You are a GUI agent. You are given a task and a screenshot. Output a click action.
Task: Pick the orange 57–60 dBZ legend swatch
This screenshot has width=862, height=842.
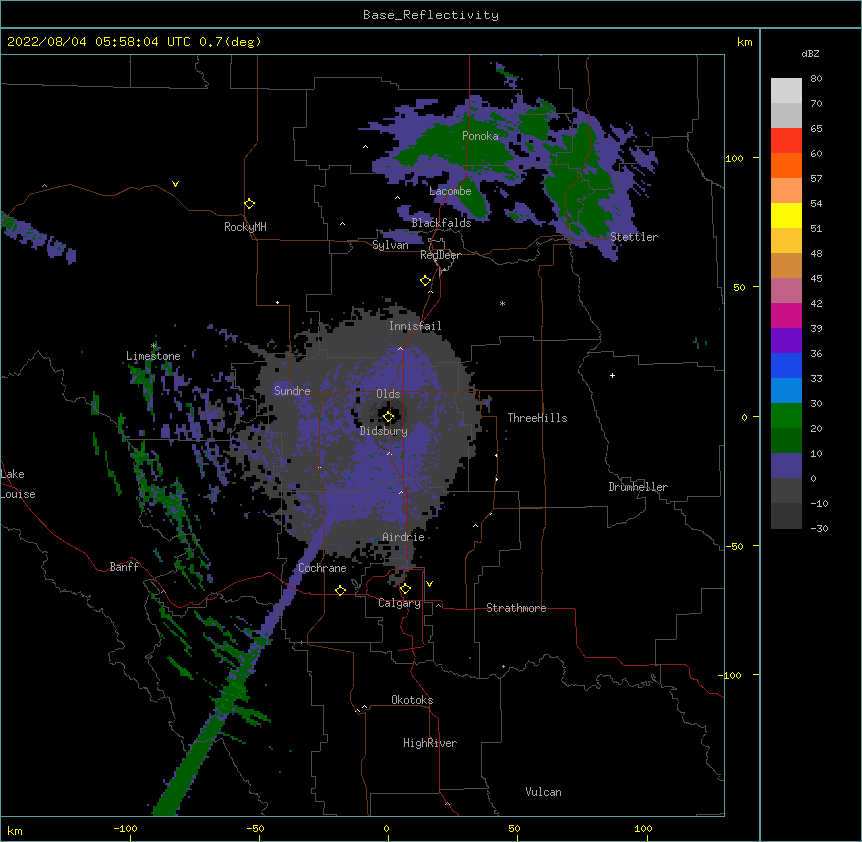click(x=786, y=165)
